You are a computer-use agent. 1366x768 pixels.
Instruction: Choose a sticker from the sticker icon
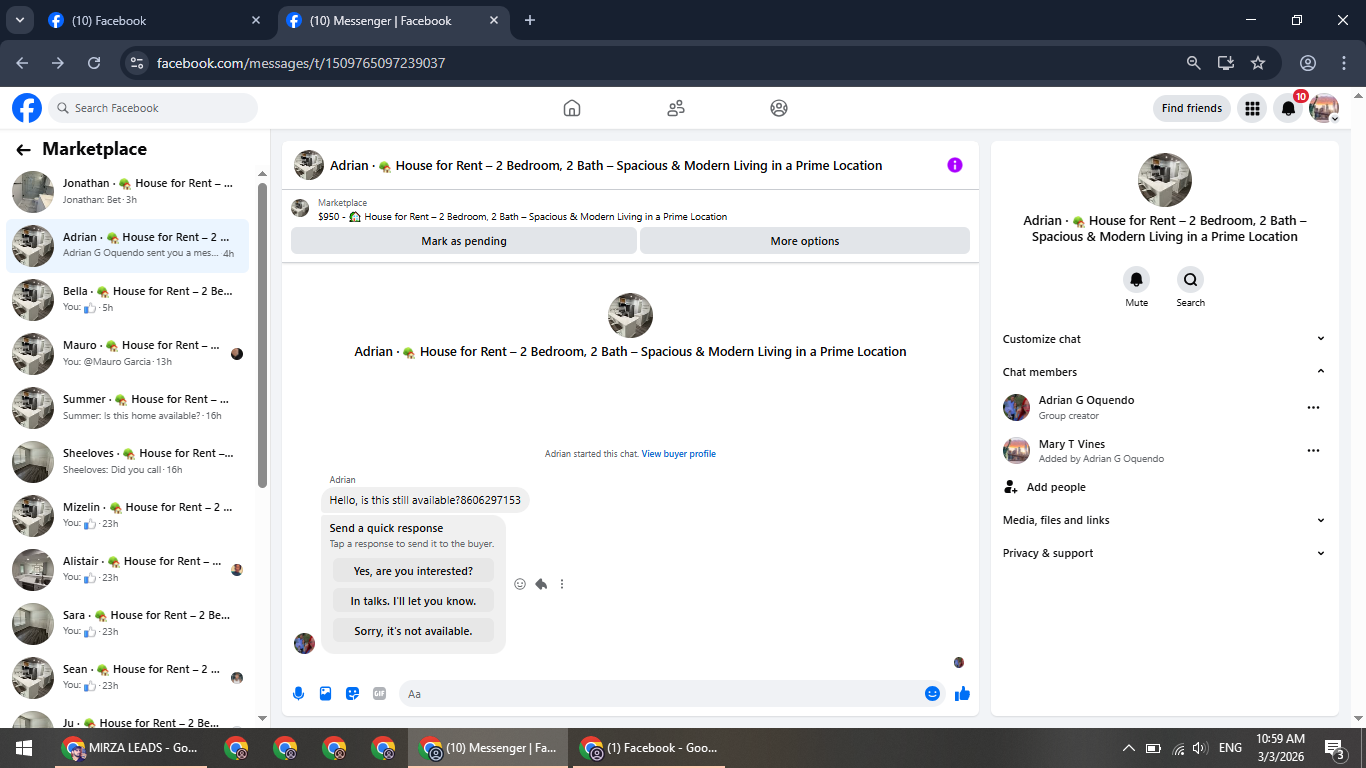[352, 693]
